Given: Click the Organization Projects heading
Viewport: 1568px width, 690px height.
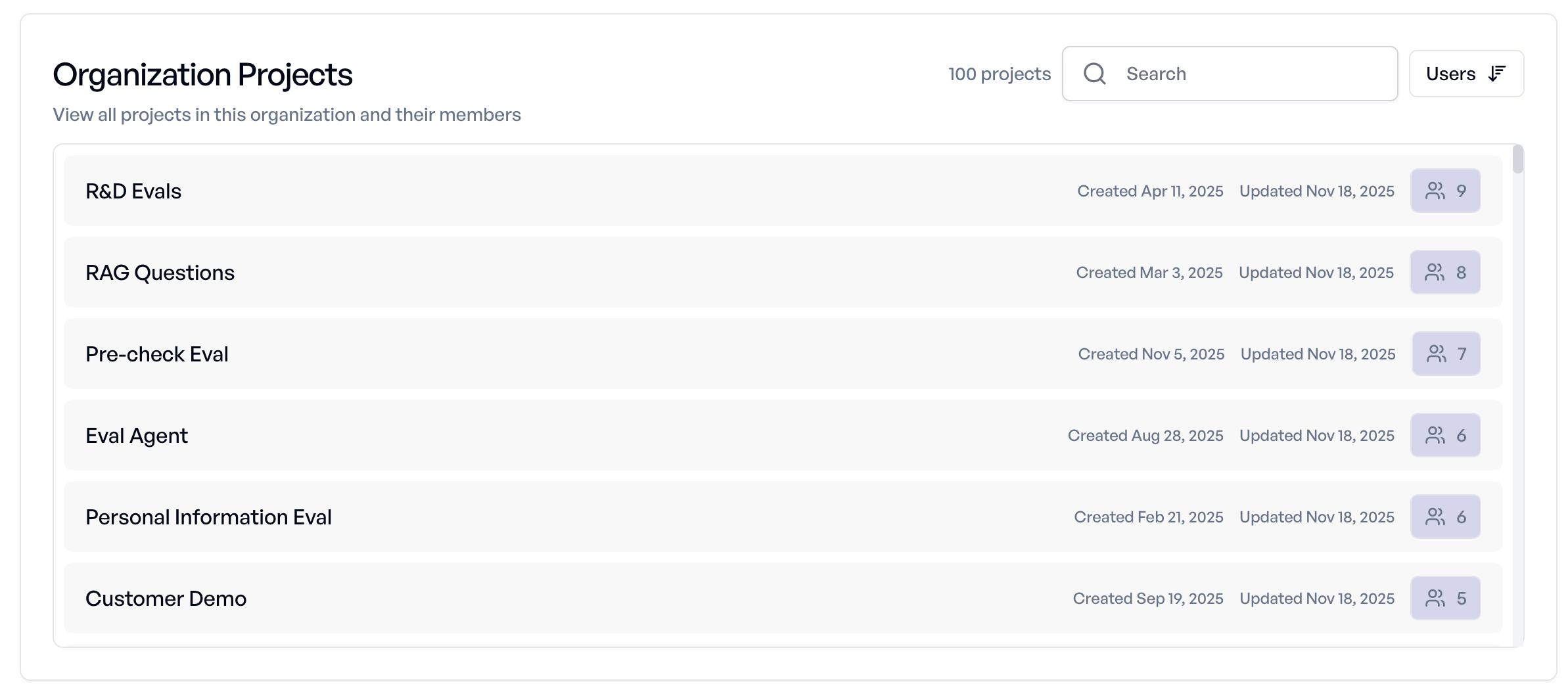Looking at the screenshot, I should coord(202,75).
